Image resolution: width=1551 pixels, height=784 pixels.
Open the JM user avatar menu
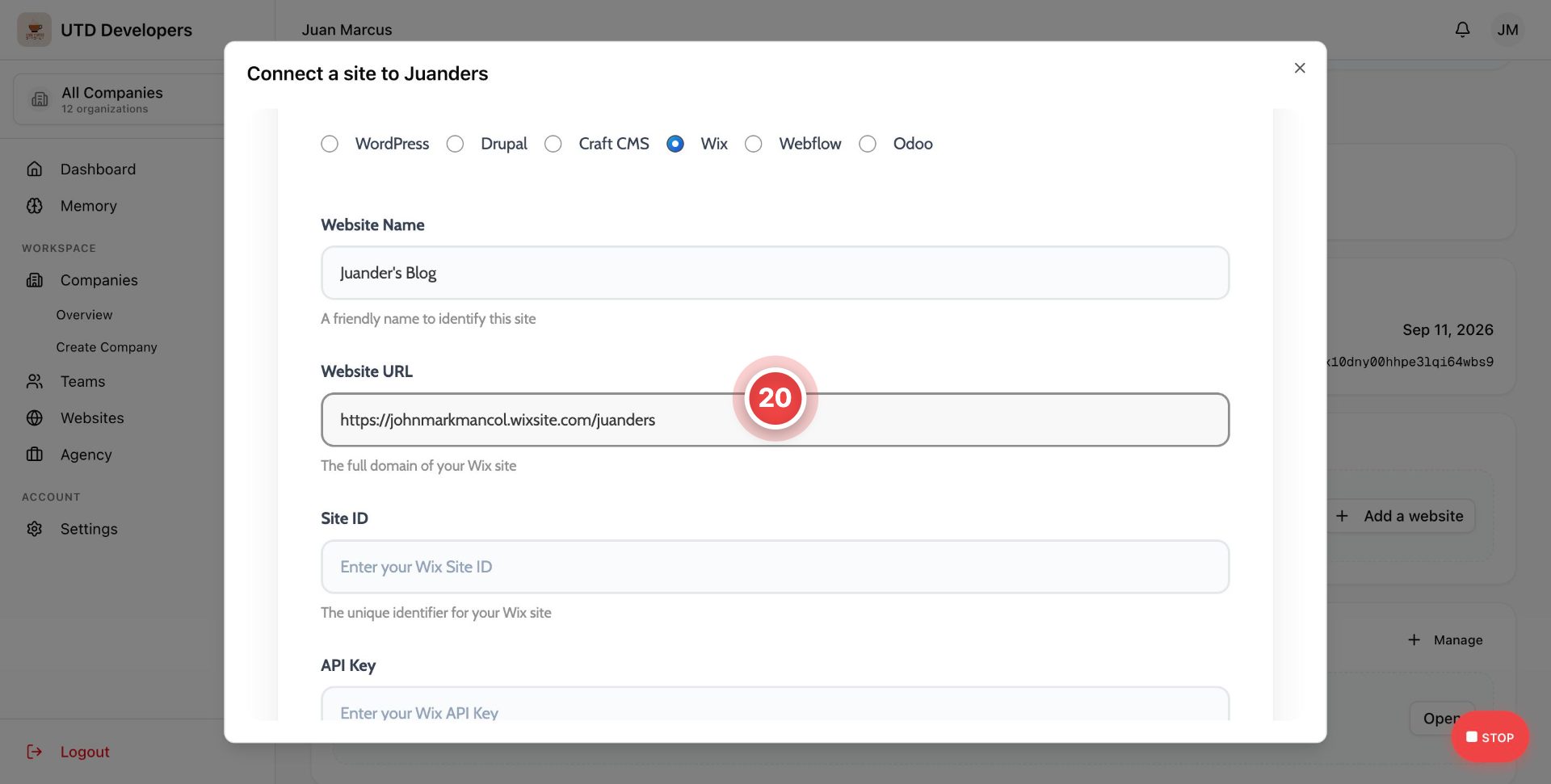point(1507,30)
